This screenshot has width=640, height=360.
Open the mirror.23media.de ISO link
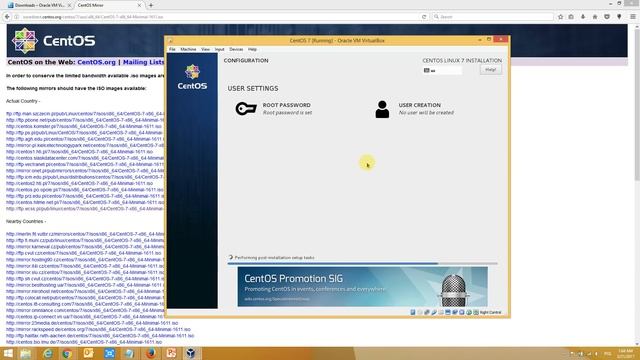[x=92, y=323]
